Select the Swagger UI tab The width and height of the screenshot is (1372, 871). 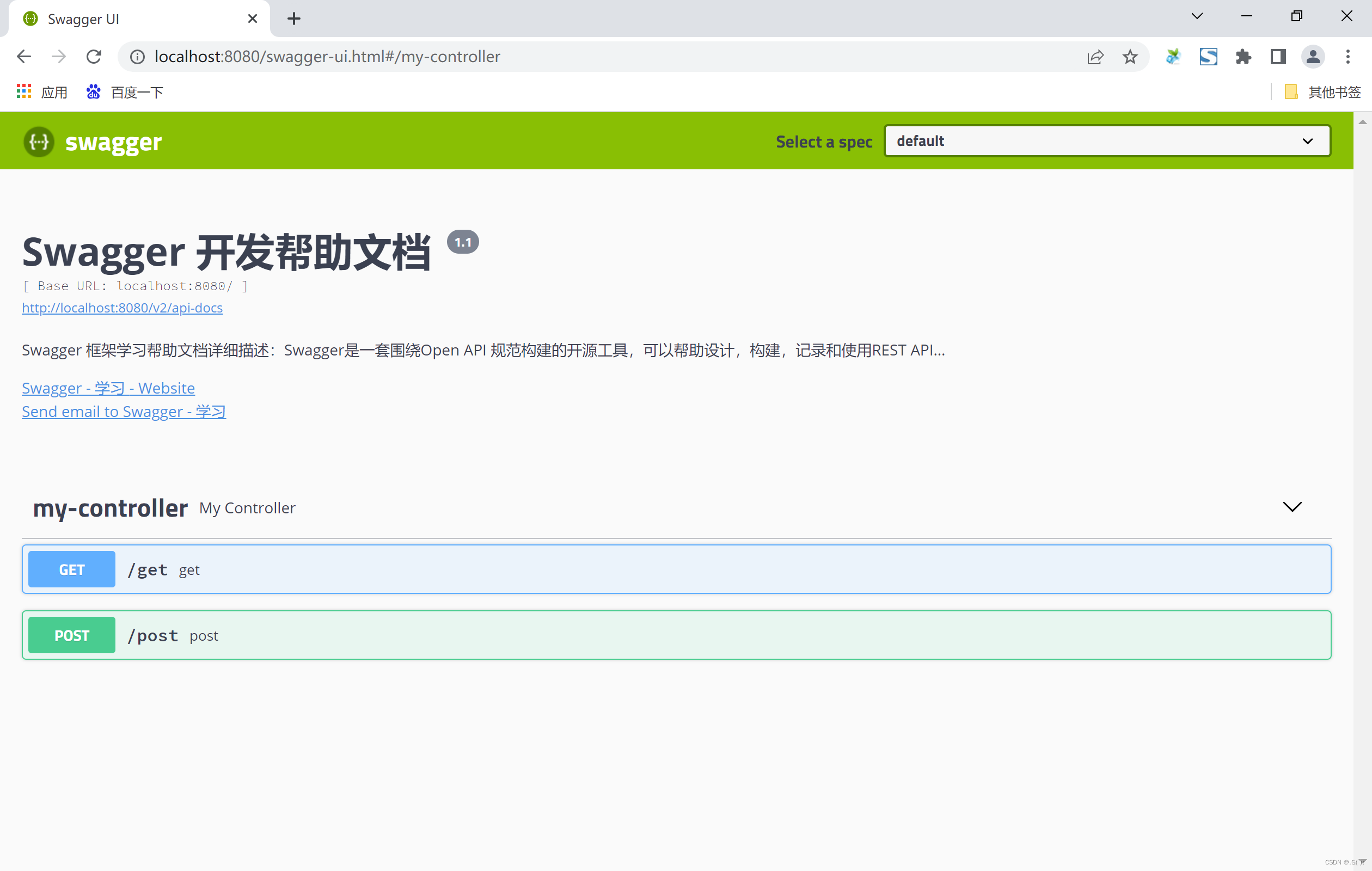click(x=139, y=19)
